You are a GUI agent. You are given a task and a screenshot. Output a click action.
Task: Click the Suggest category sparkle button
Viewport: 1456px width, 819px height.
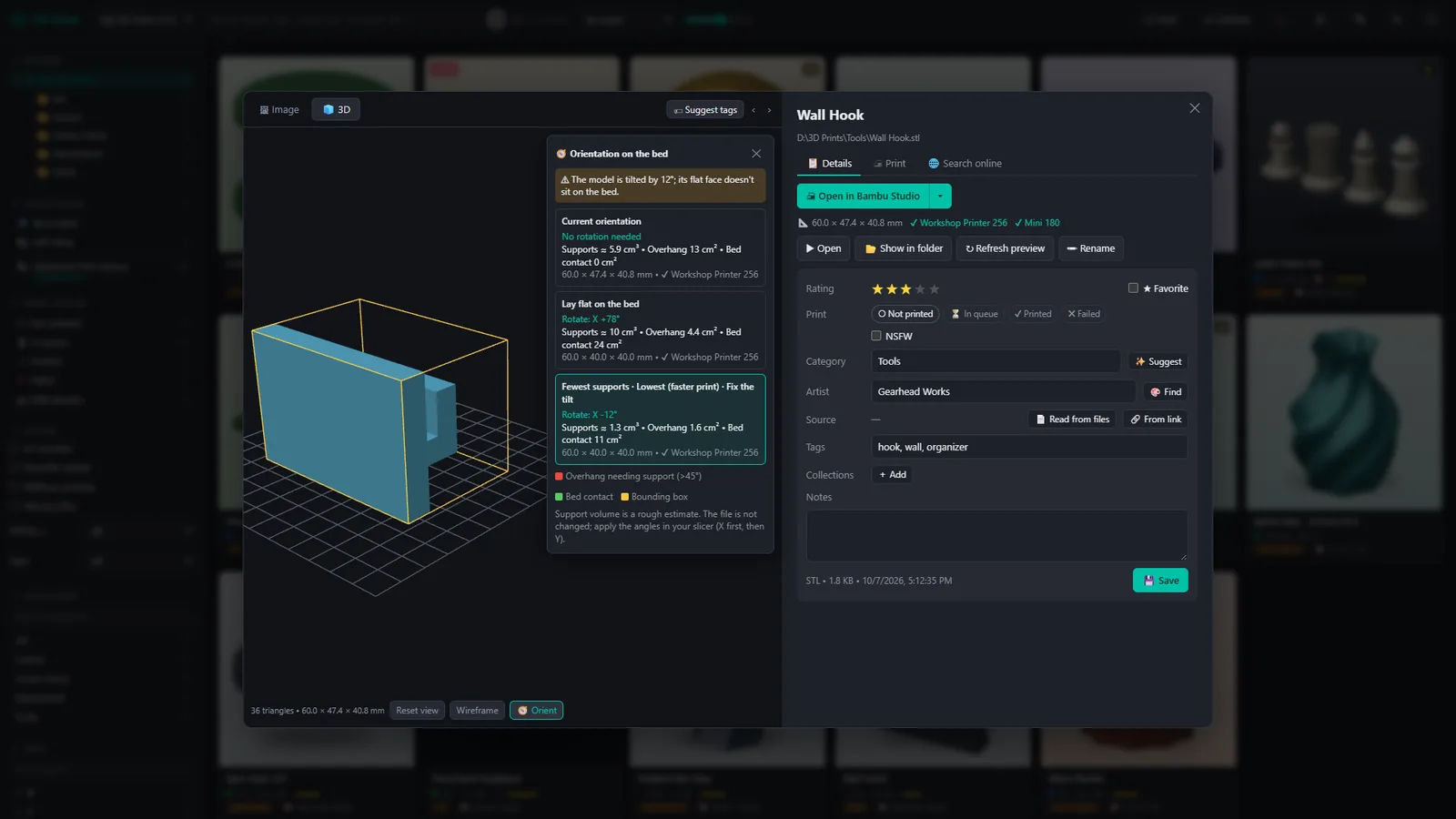pos(1158,361)
